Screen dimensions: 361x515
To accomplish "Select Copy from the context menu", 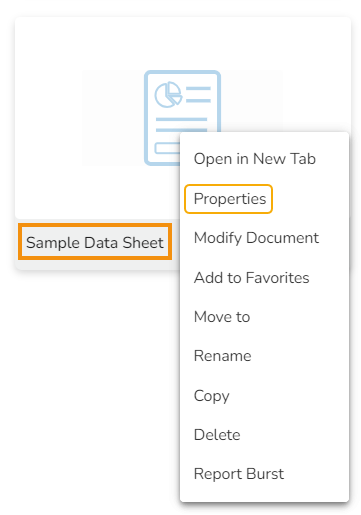I will pyautogui.click(x=211, y=396).
